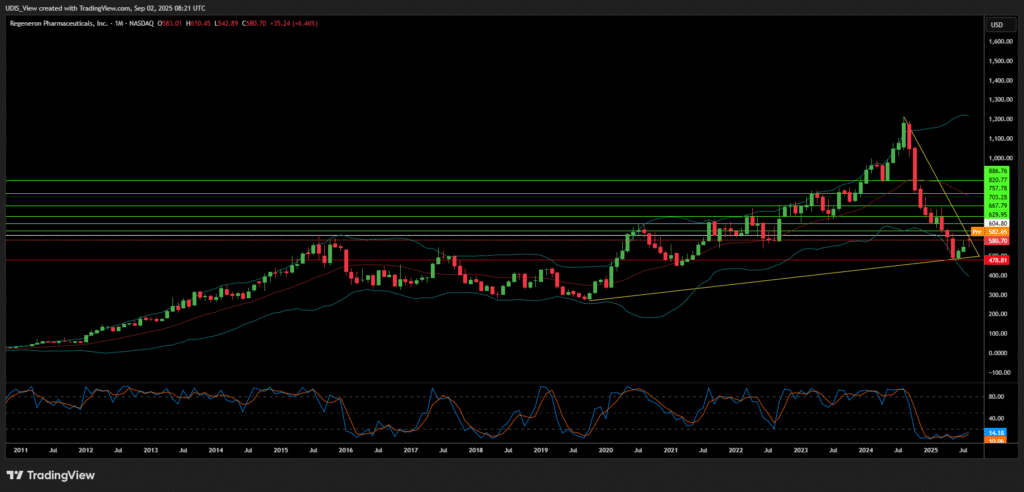Click the TradingView logo icon
The height and width of the screenshot is (492, 1024).
16,475
